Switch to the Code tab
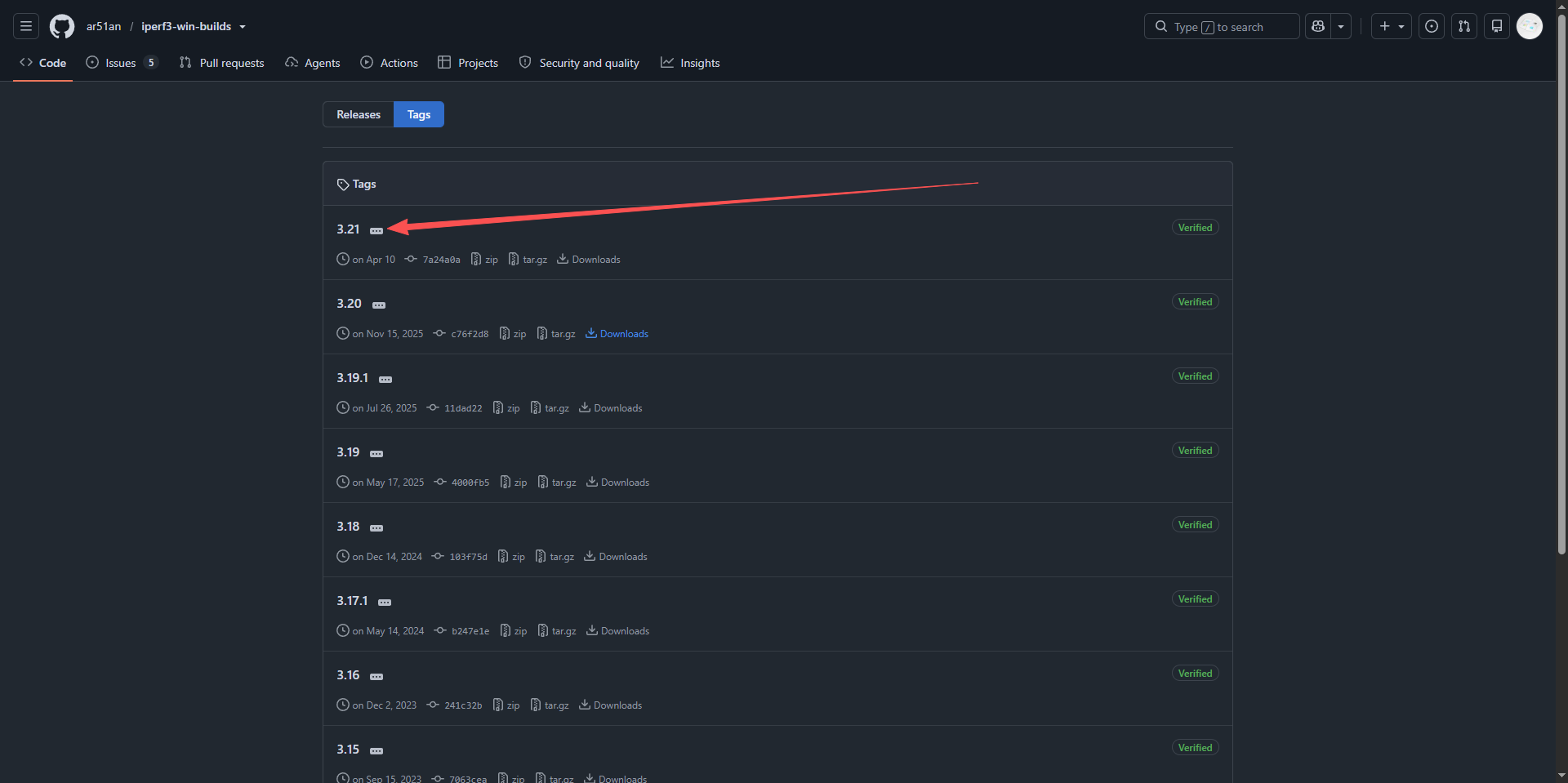1568x783 pixels. click(43, 63)
